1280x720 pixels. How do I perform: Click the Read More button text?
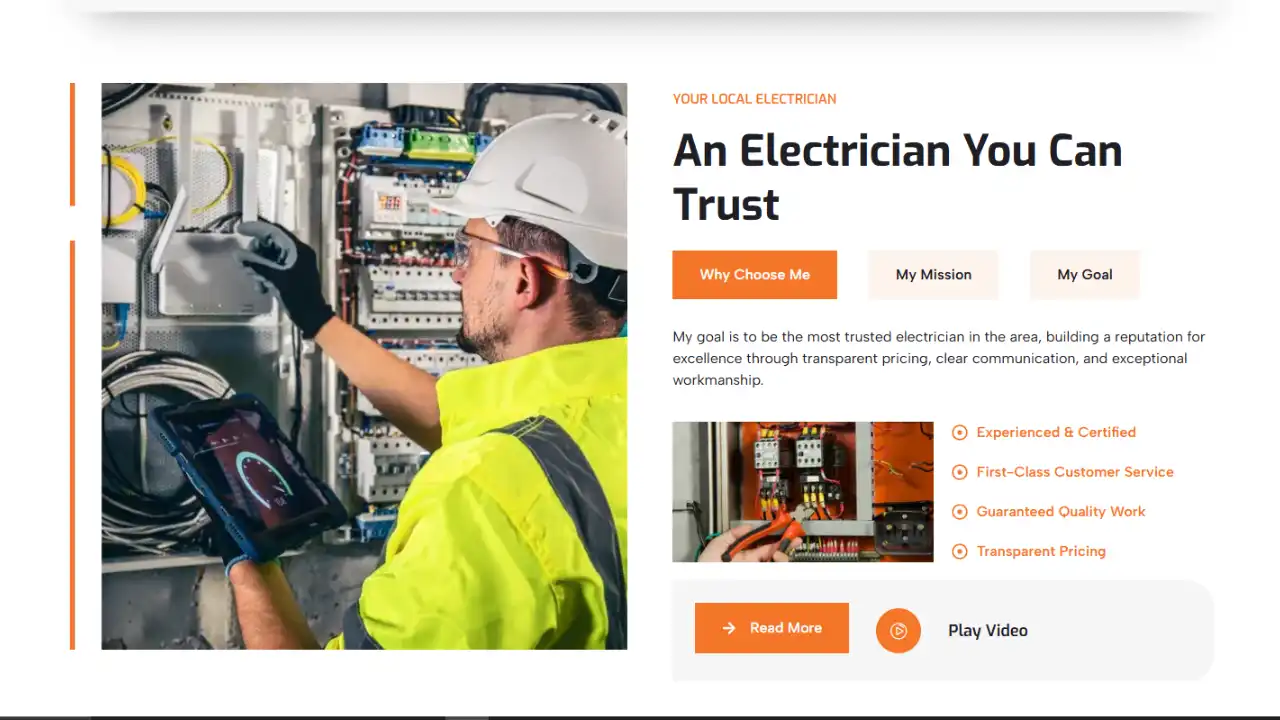(786, 628)
